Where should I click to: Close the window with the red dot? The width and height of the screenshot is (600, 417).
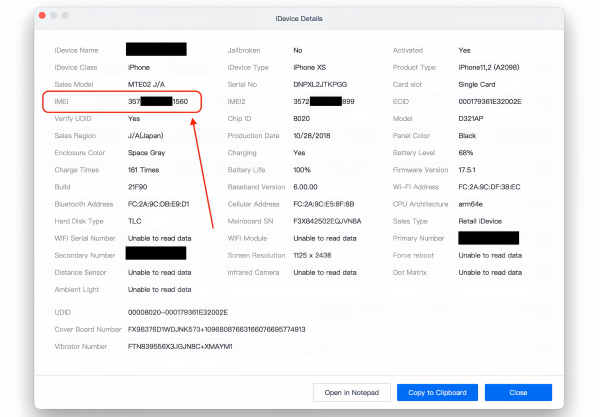click(x=42, y=15)
